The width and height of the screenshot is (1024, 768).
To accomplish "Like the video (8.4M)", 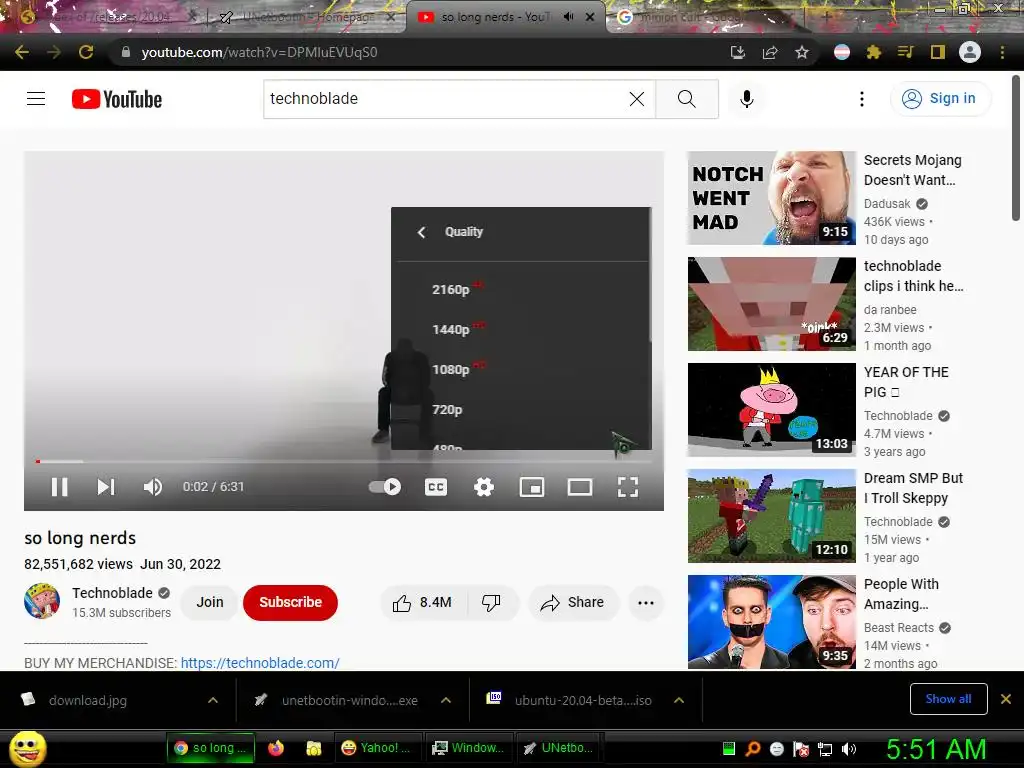I will point(423,602).
